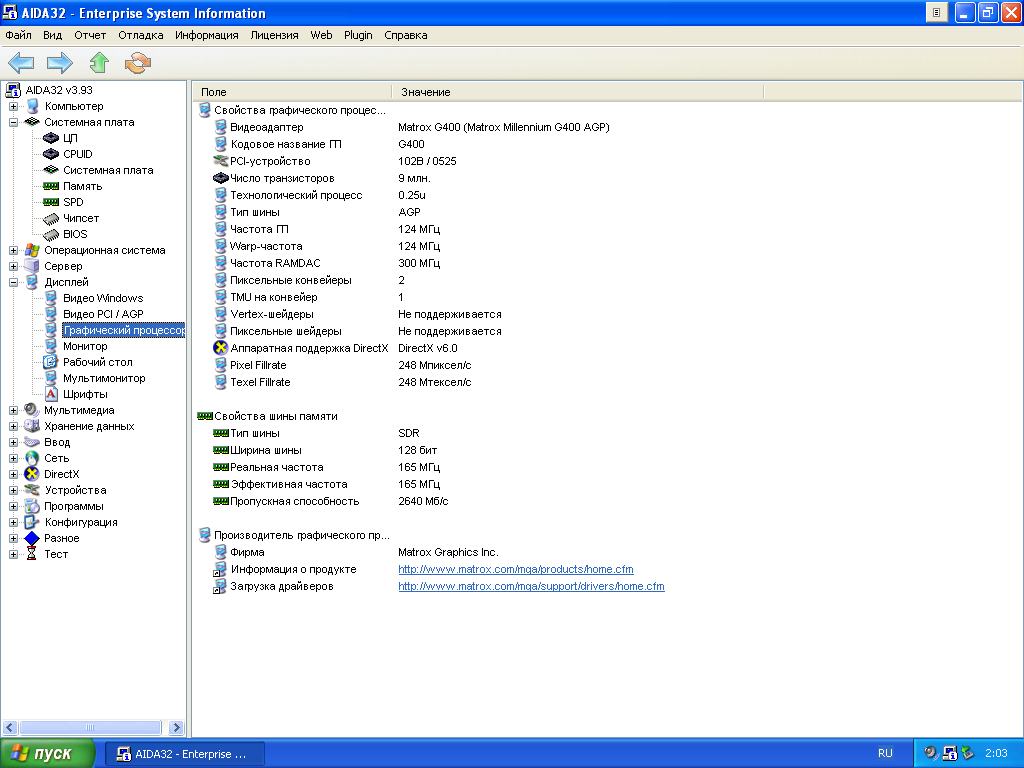Expand the DirectX tree node

14,474
